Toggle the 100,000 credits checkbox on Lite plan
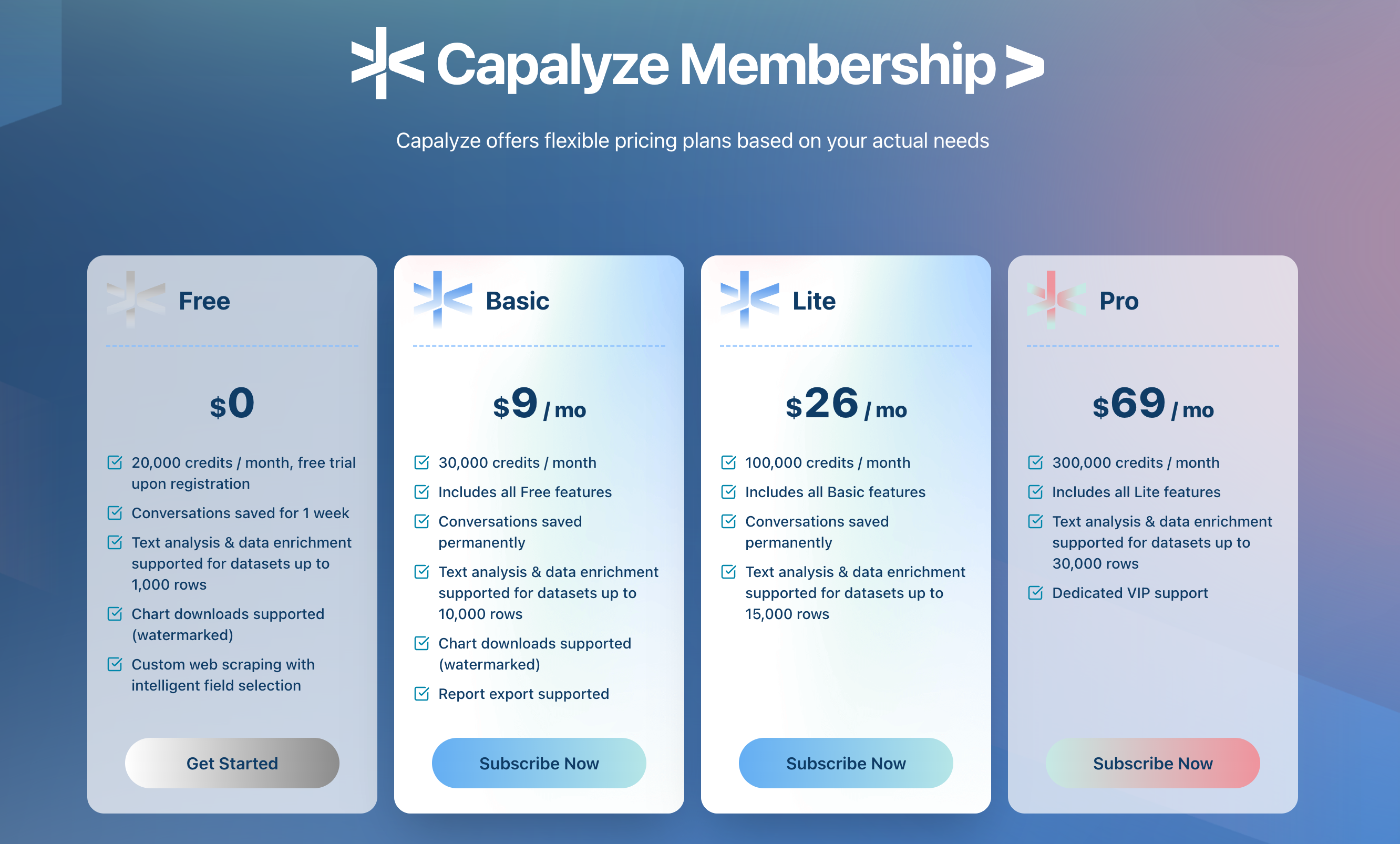 click(x=729, y=462)
